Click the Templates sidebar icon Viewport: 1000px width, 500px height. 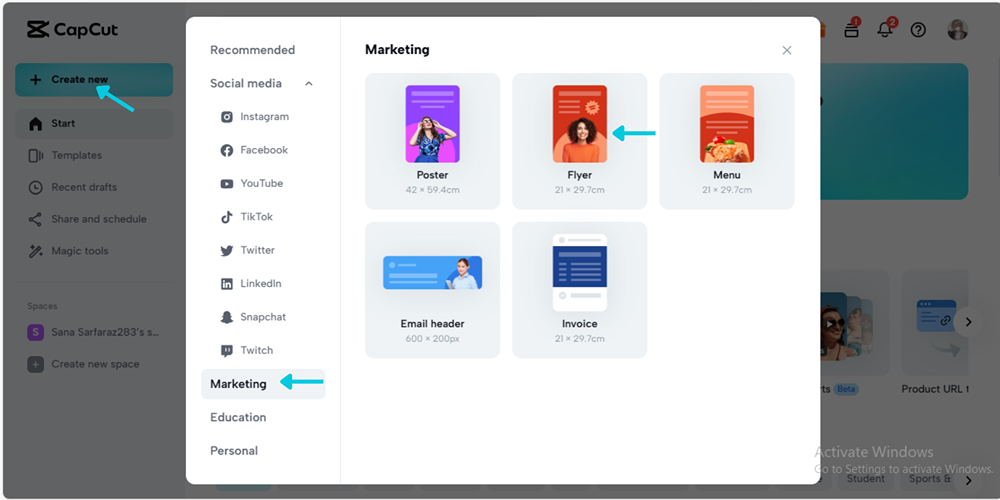(x=36, y=156)
